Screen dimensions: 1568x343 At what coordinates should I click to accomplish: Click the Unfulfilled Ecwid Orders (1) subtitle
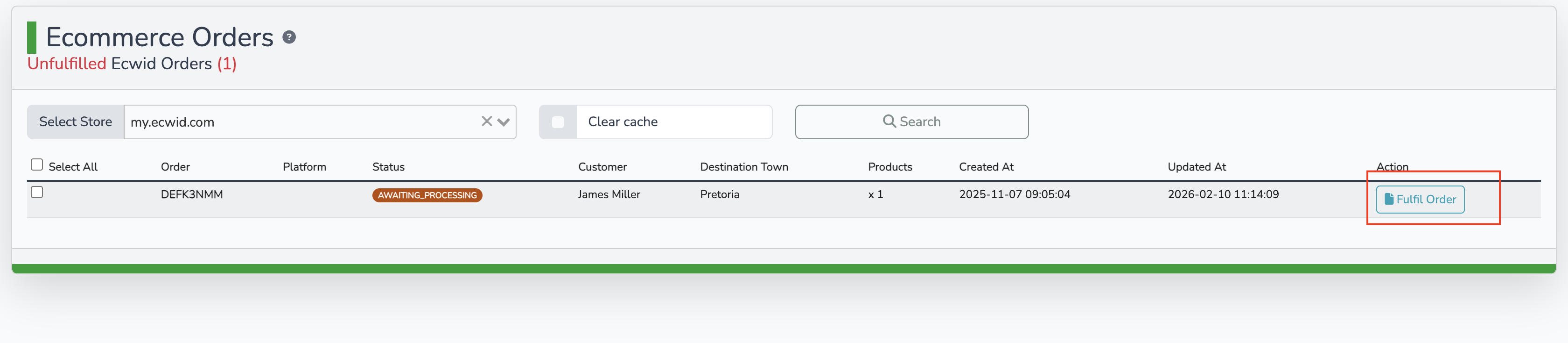132,64
